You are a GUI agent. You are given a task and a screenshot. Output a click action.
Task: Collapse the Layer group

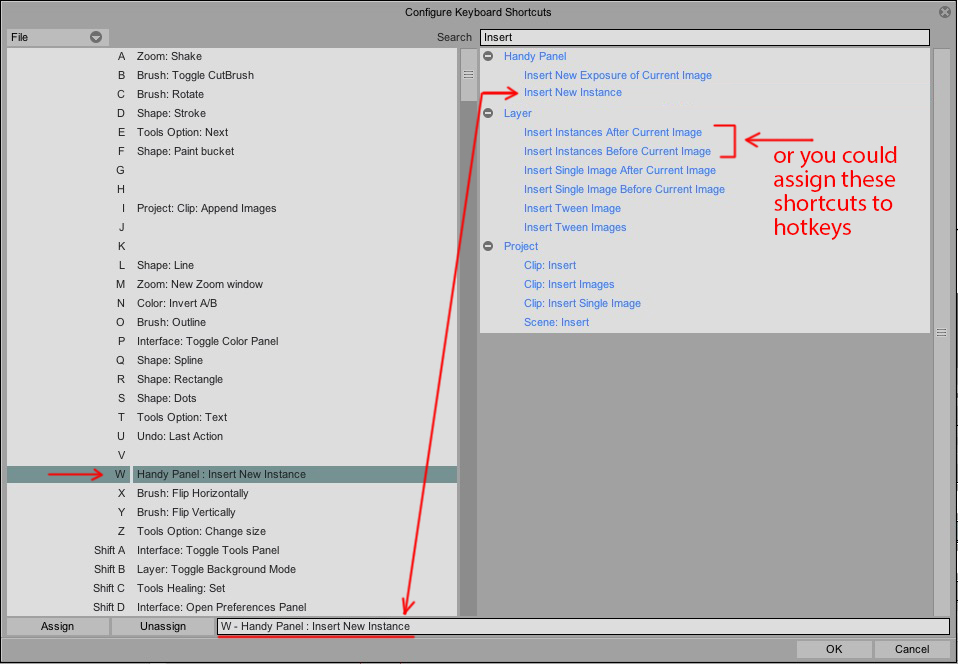point(488,113)
